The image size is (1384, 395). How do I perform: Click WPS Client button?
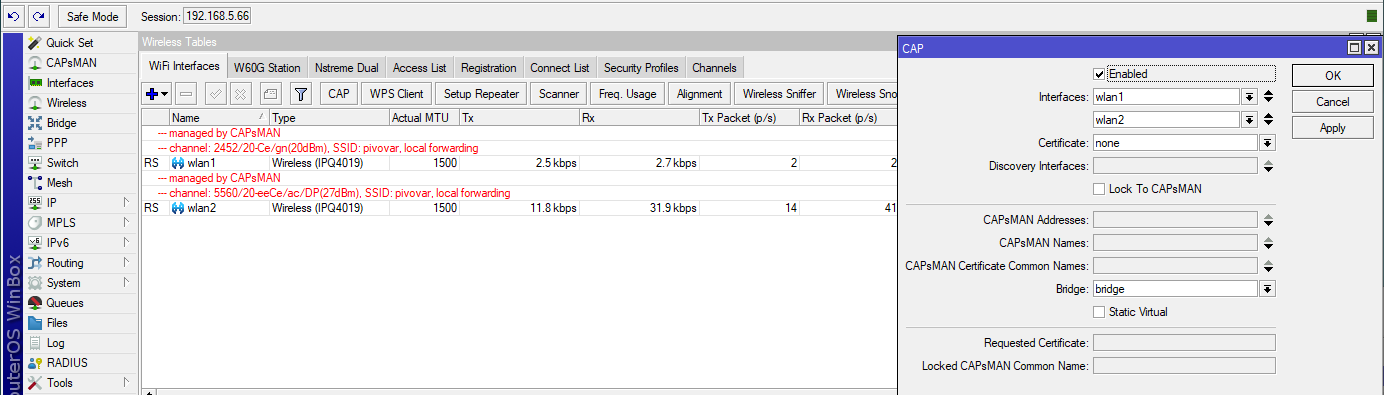(x=396, y=94)
